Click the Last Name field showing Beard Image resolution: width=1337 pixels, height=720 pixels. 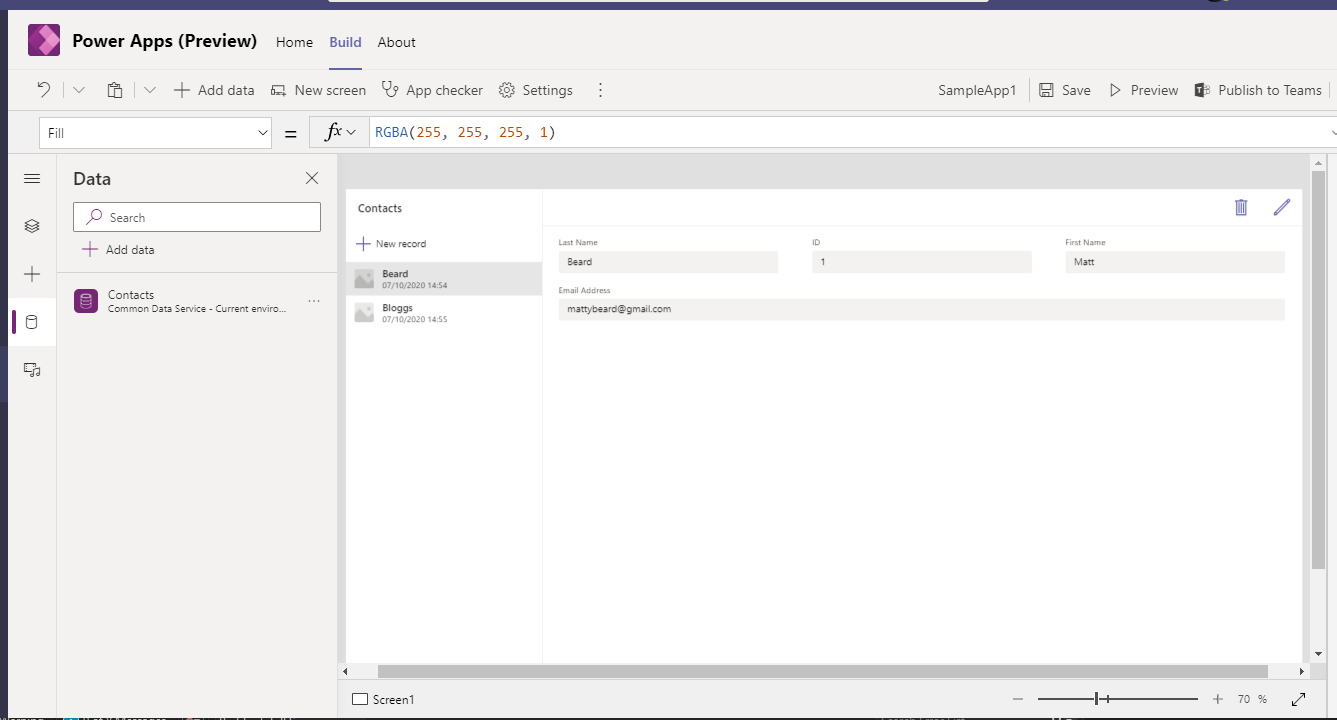(668, 262)
